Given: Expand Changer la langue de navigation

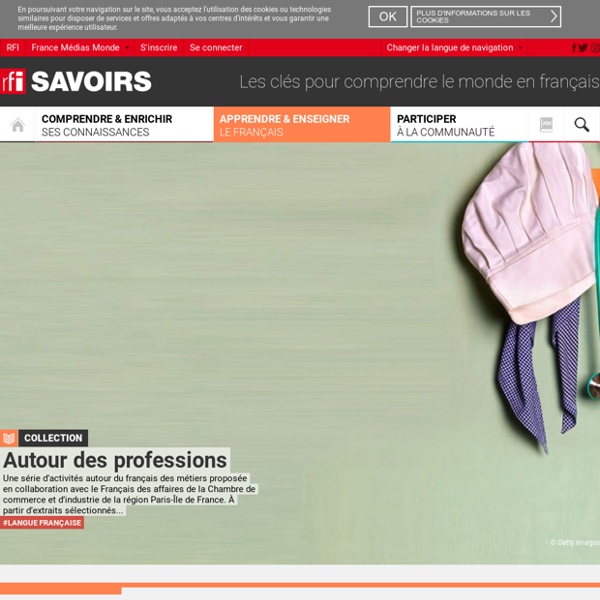Looking at the screenshot, I should (x=454, y=48).
